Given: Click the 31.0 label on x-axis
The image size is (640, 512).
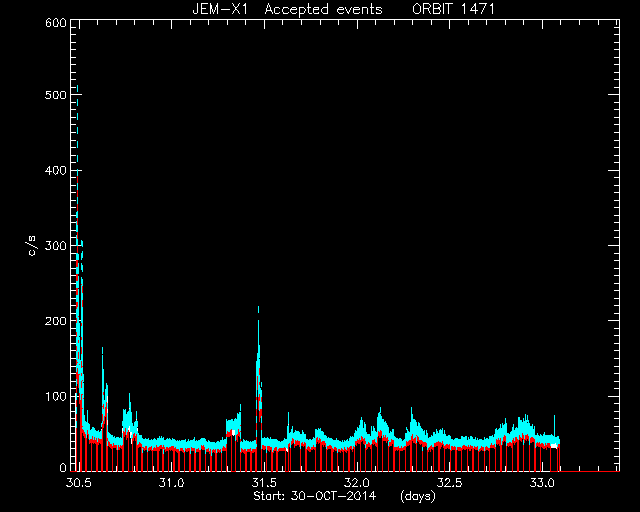Looking at the screenshot, I should [x=171, y=483].
